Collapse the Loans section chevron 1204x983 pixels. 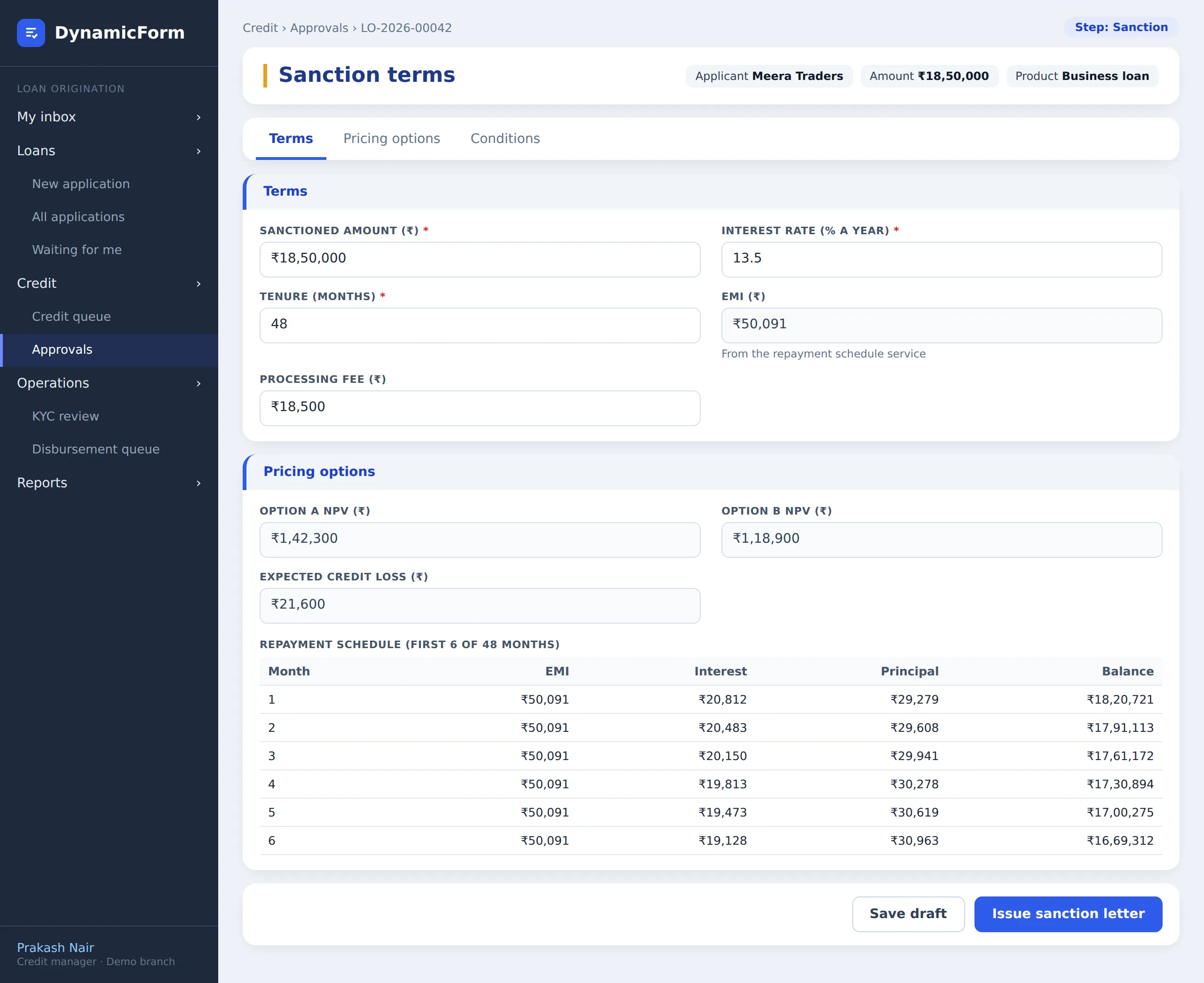[198, 151]
